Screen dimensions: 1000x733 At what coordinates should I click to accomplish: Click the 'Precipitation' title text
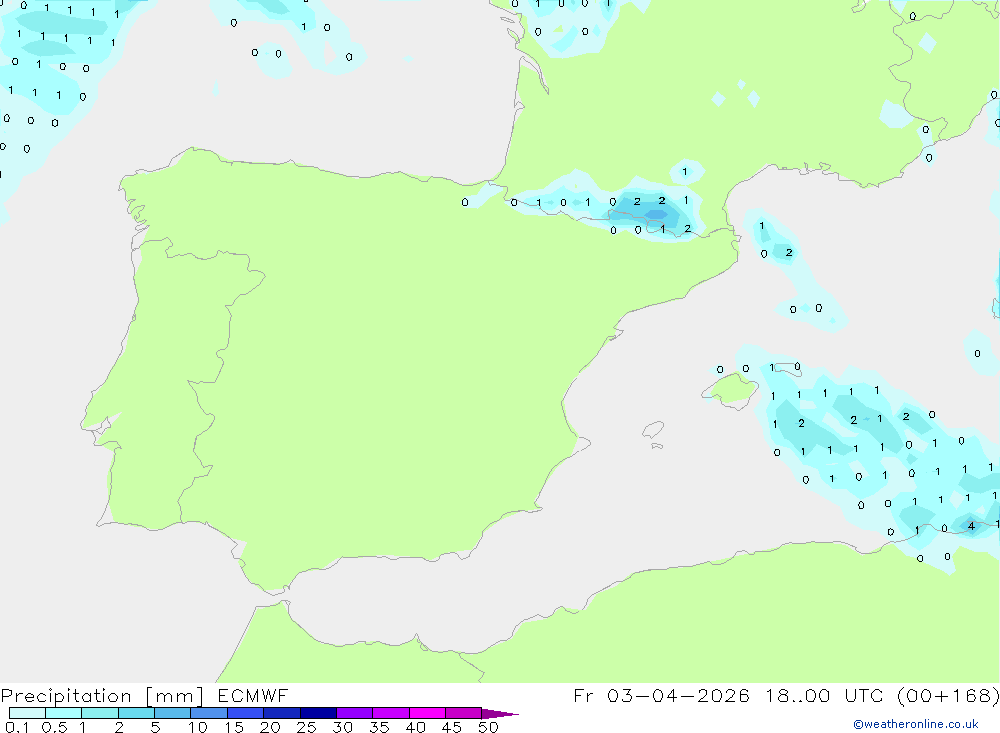click(x=66, y=696)
